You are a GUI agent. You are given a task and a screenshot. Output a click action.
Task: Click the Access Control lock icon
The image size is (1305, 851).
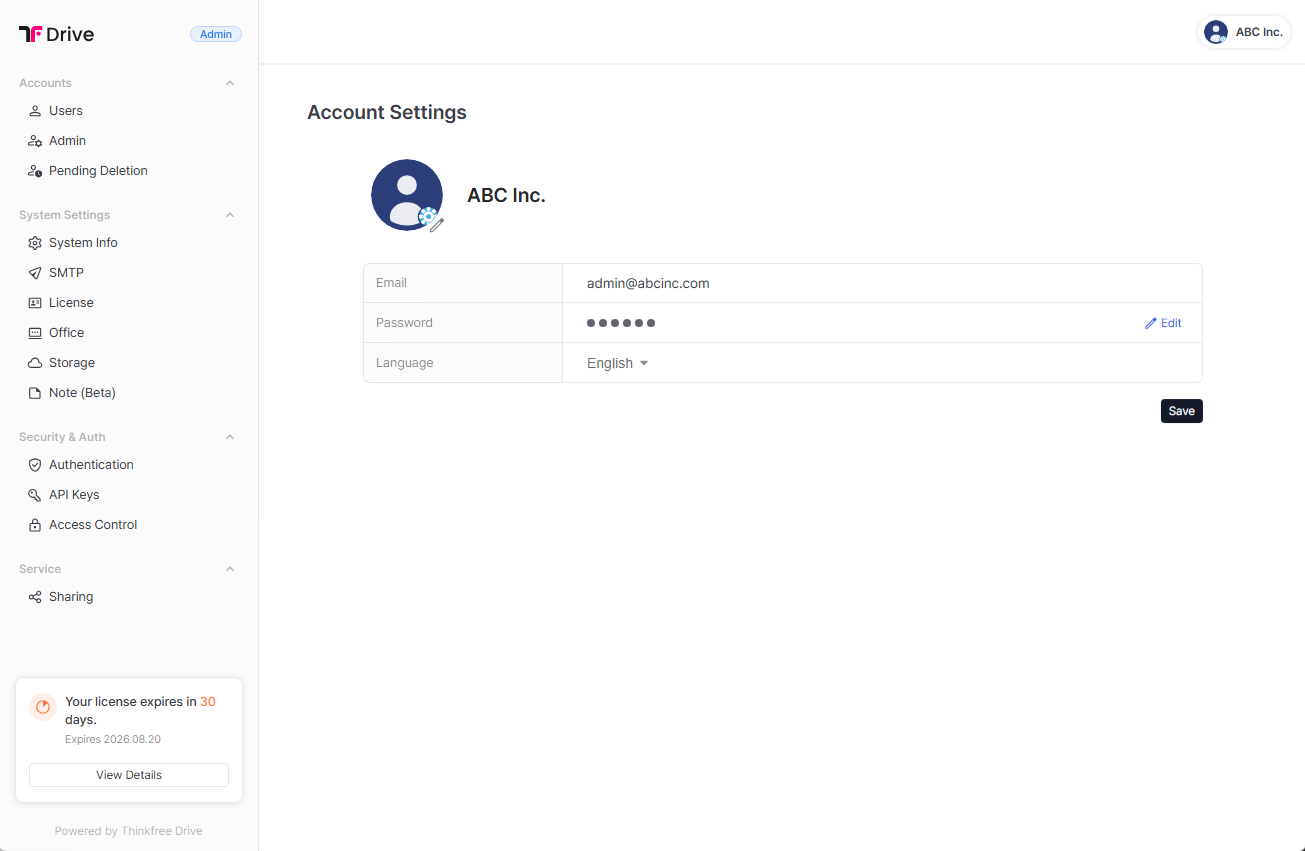pos(35,525)
